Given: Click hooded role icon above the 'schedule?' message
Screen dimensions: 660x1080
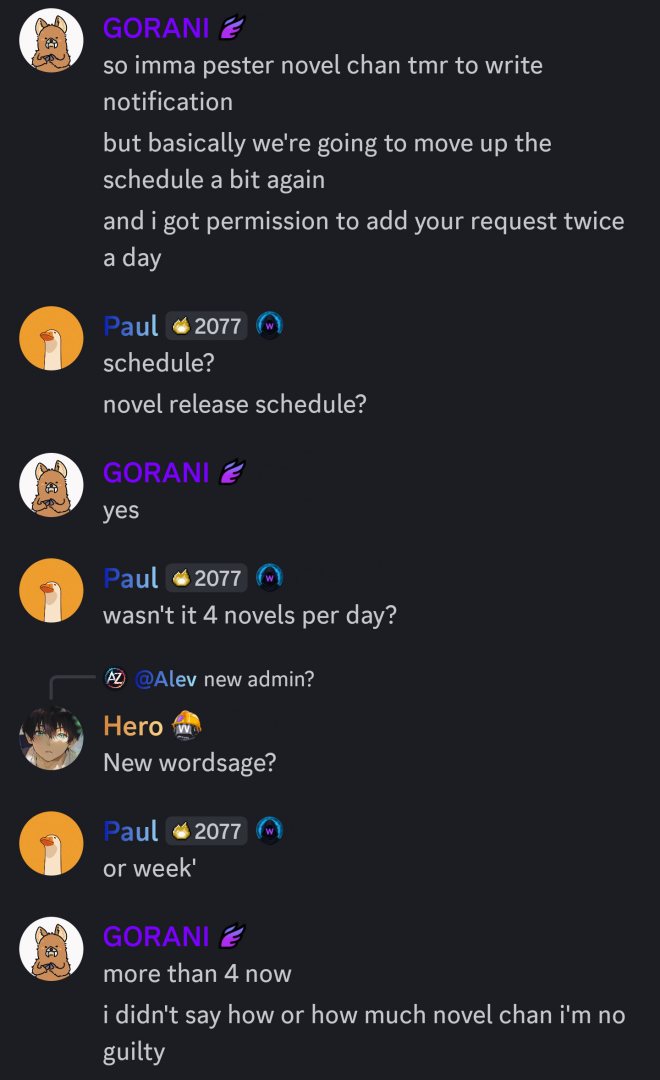Looking at the screenshot, I should 269,326.
